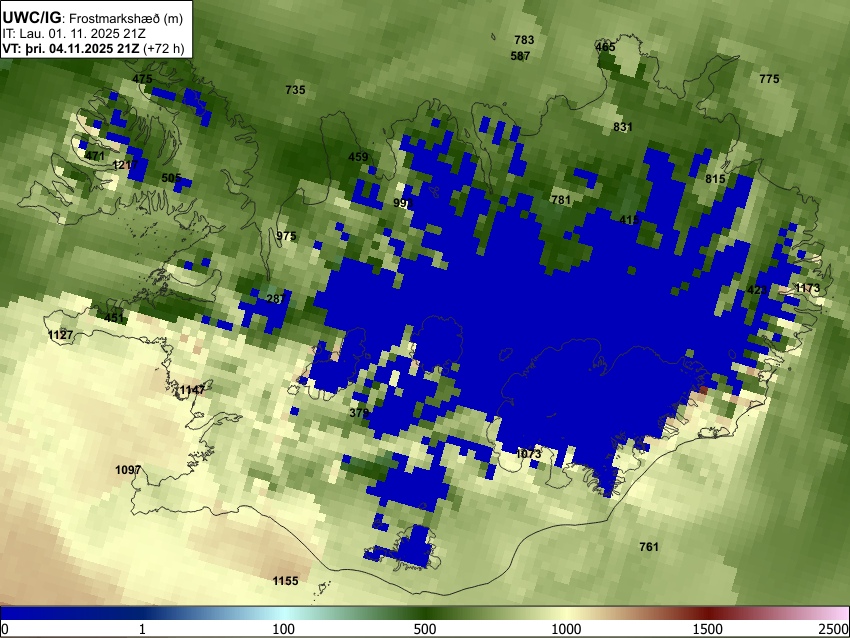Click the valid time line 'VT: þri. 04.11.2025 21Z'
Screen dimensions: 850x638
coord(71,48)
